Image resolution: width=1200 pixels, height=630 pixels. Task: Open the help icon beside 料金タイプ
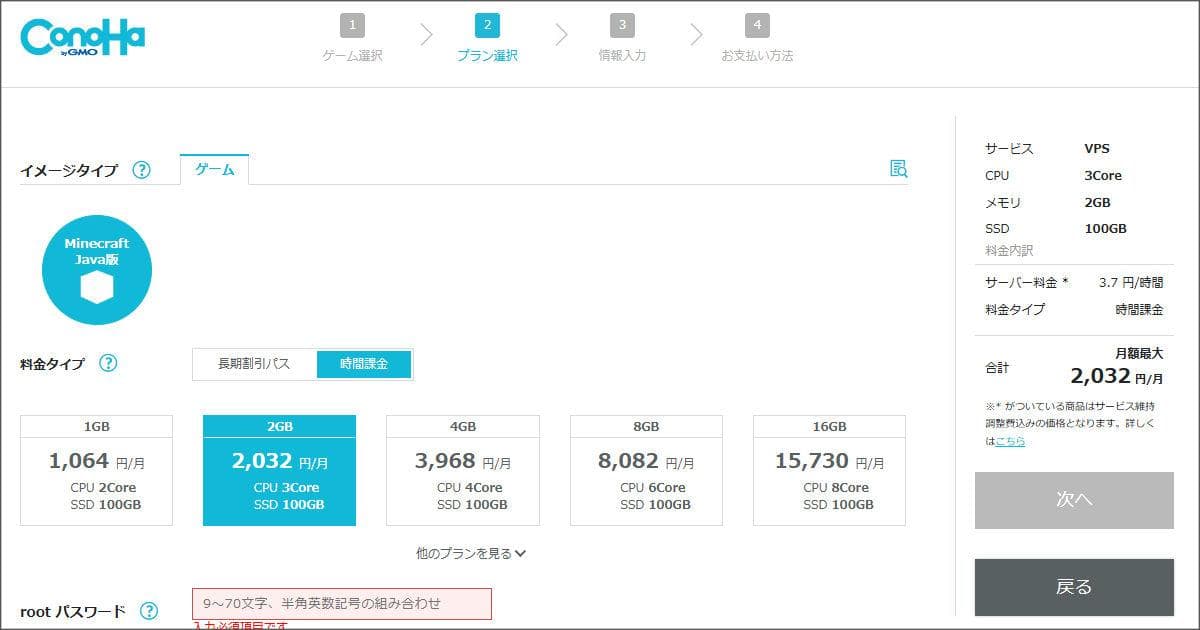tap(108, 363)
